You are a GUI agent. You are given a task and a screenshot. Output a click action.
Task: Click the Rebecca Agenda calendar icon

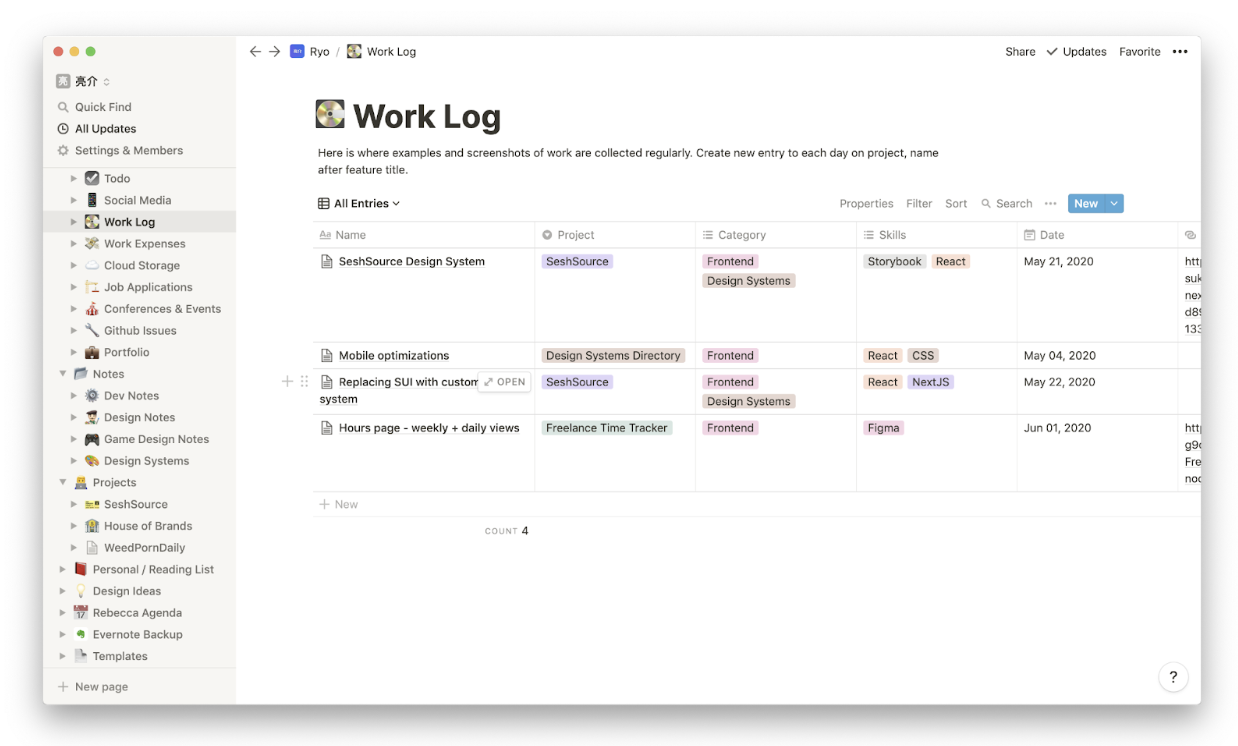(x=81, y=612)
